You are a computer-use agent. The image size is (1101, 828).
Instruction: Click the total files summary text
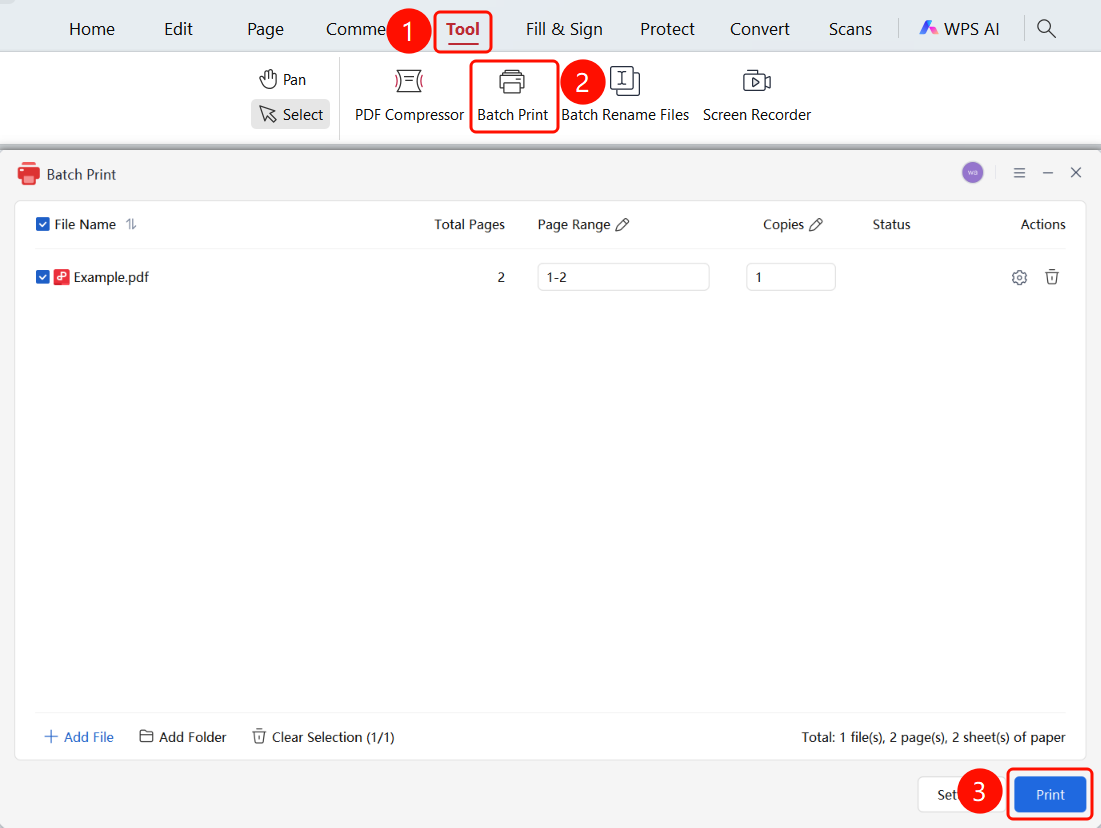(x=933, y=737)
